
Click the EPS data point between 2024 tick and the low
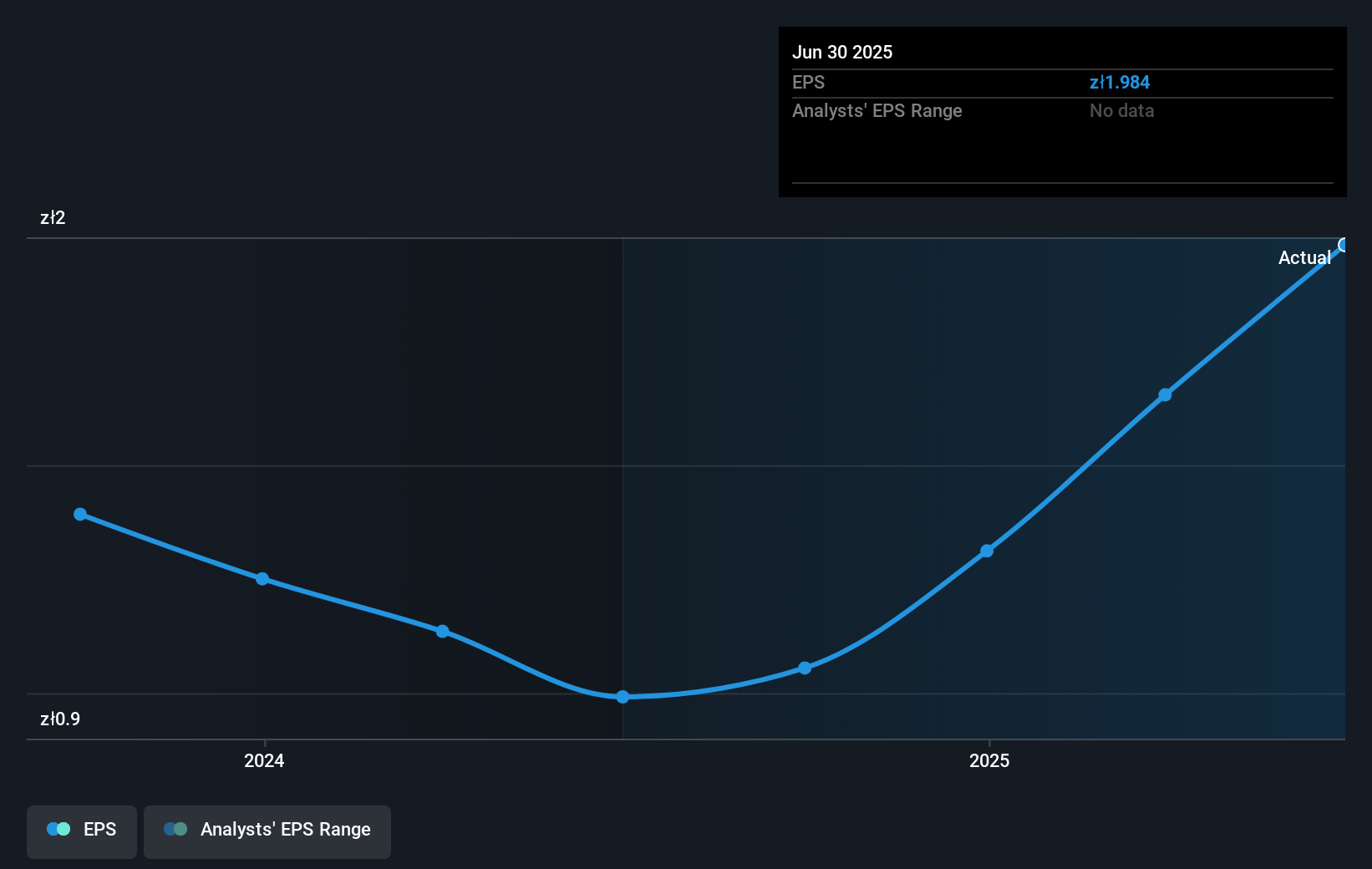pyautogui.click(x=443, y=631)
